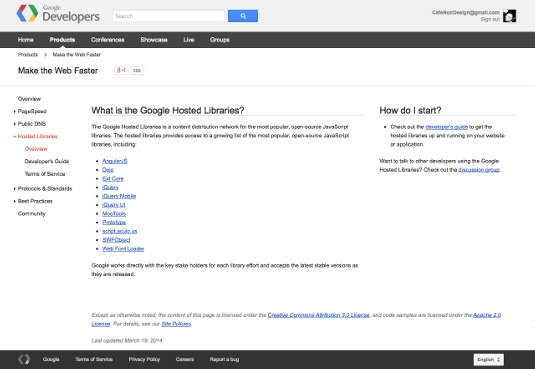Open the Apache 2.0 License link
This screenshot has width=535, height=369.
point(487,315)
